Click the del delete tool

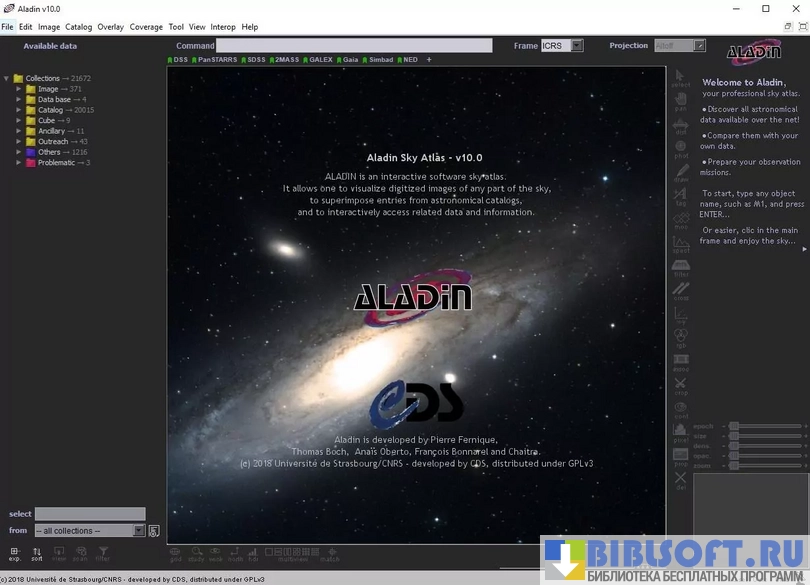681,481
